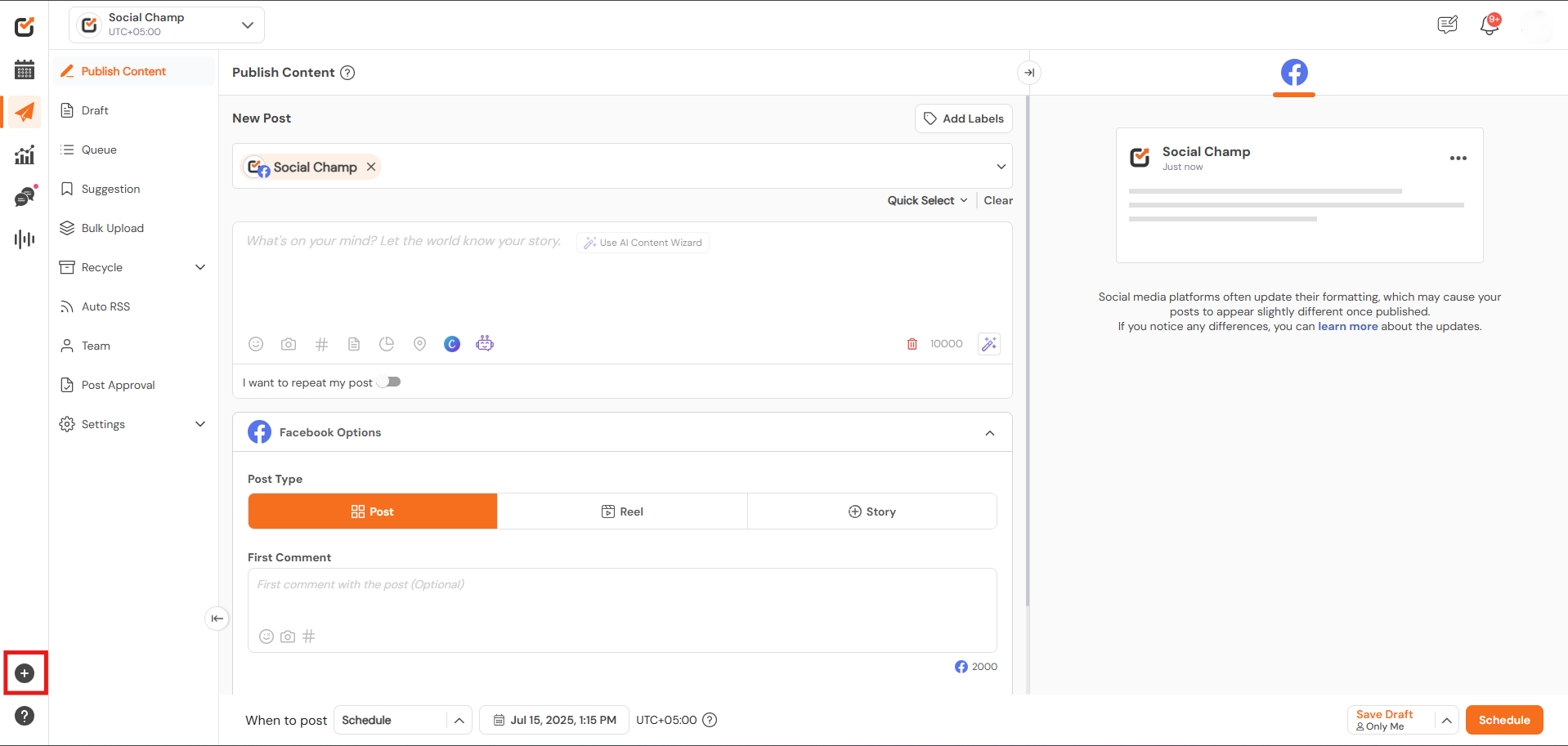Add location pin in composer
This screenshot has height=746, width=1568.
coord(419,344)
